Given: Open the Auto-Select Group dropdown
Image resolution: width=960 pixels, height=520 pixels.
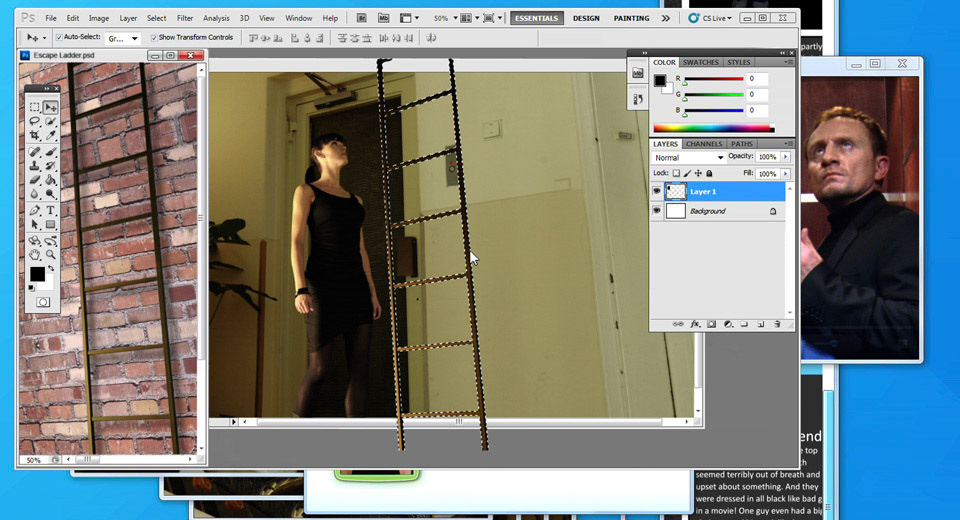Looking at the screenshot, I should pos(122,38).
